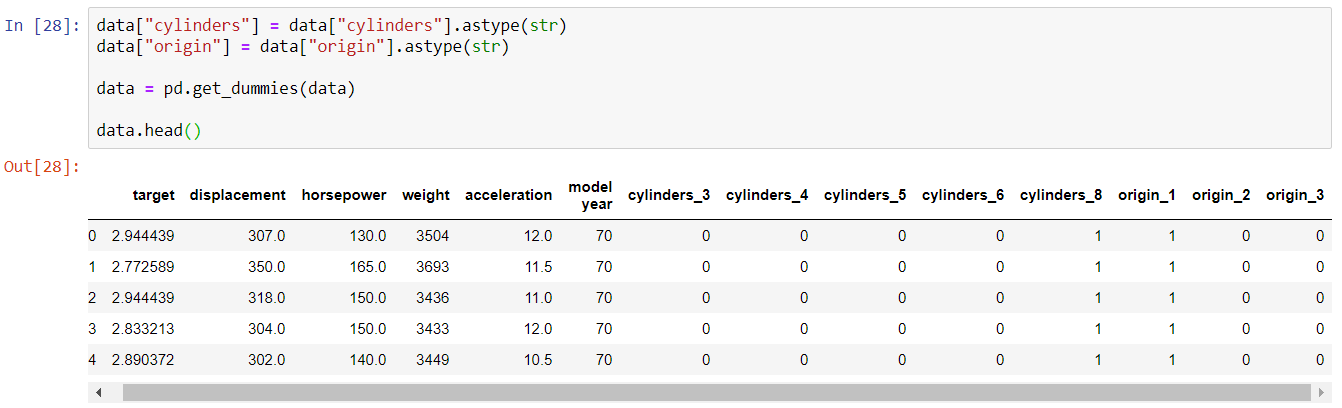Click acceleration value 10.5
Image resolution: width=1342 pixels, height=408 pixels.
pyautogui.click(x=536, y=360)
